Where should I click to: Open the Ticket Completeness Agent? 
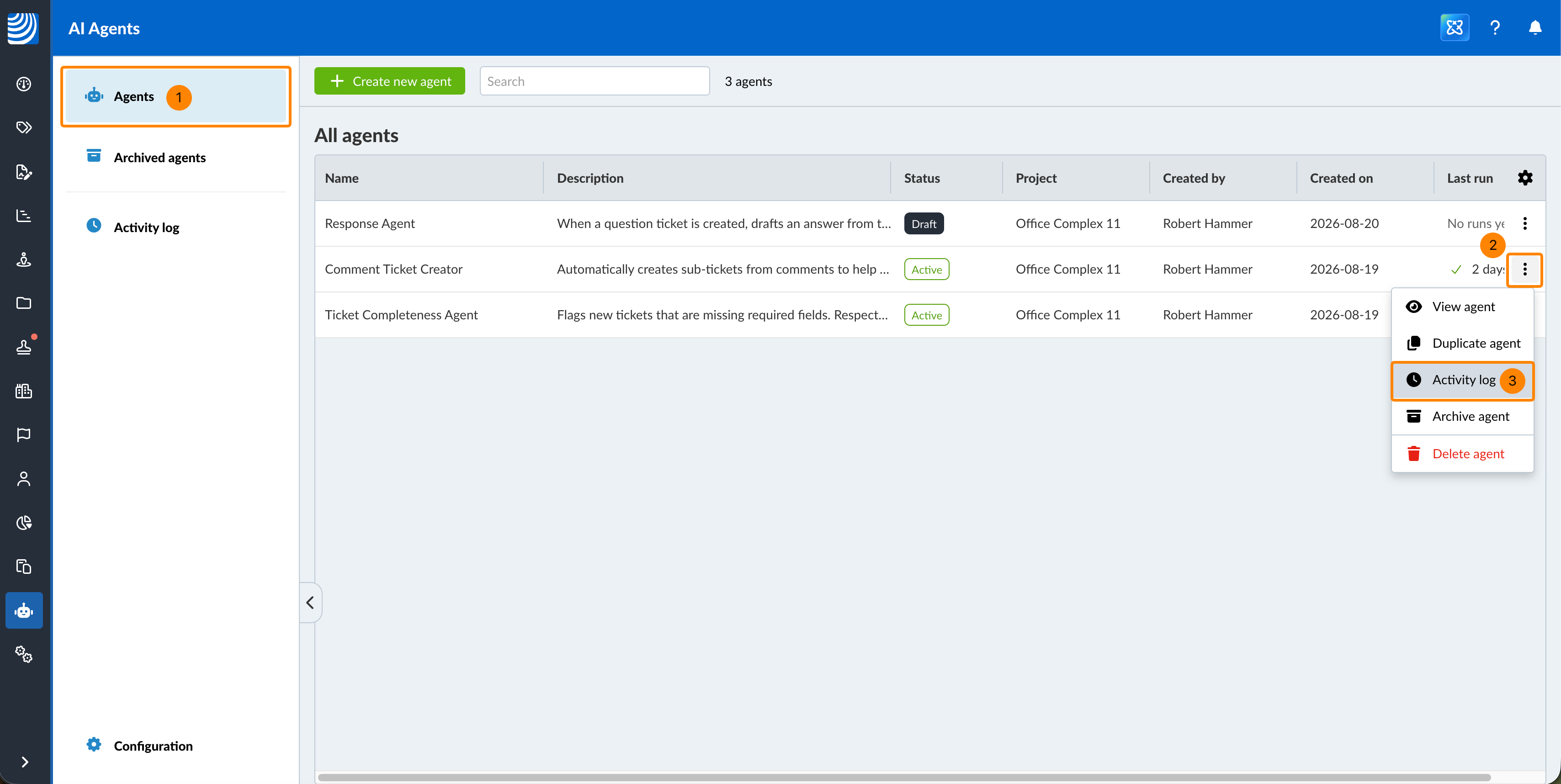tap(401, 315)
